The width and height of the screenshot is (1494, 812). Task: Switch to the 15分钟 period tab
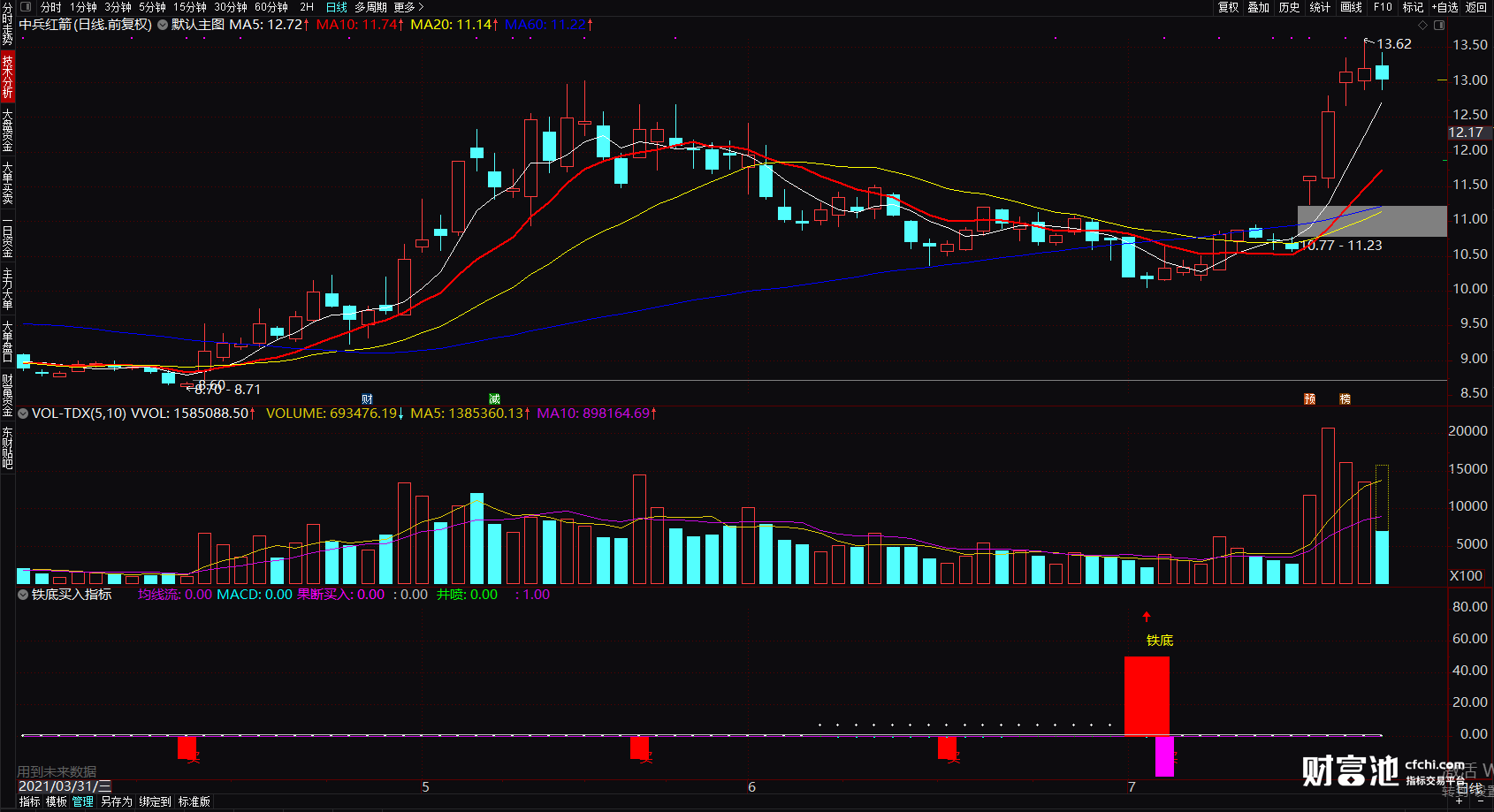coord(190,7)
